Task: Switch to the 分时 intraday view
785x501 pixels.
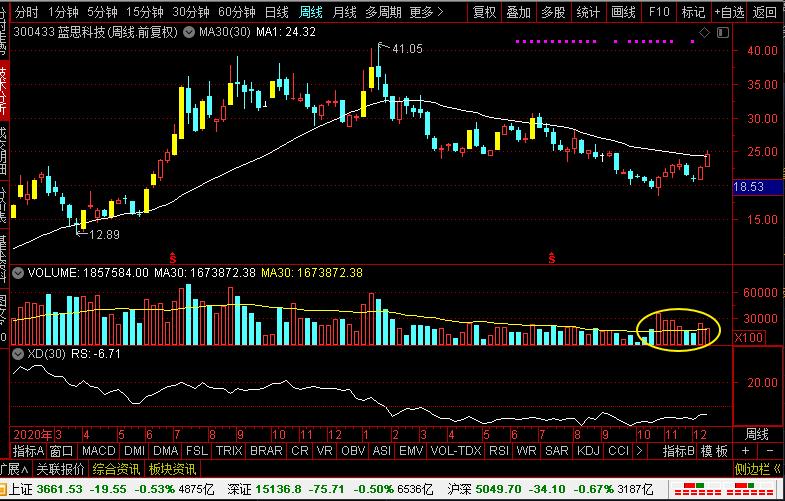Action: tap(27, 12)
